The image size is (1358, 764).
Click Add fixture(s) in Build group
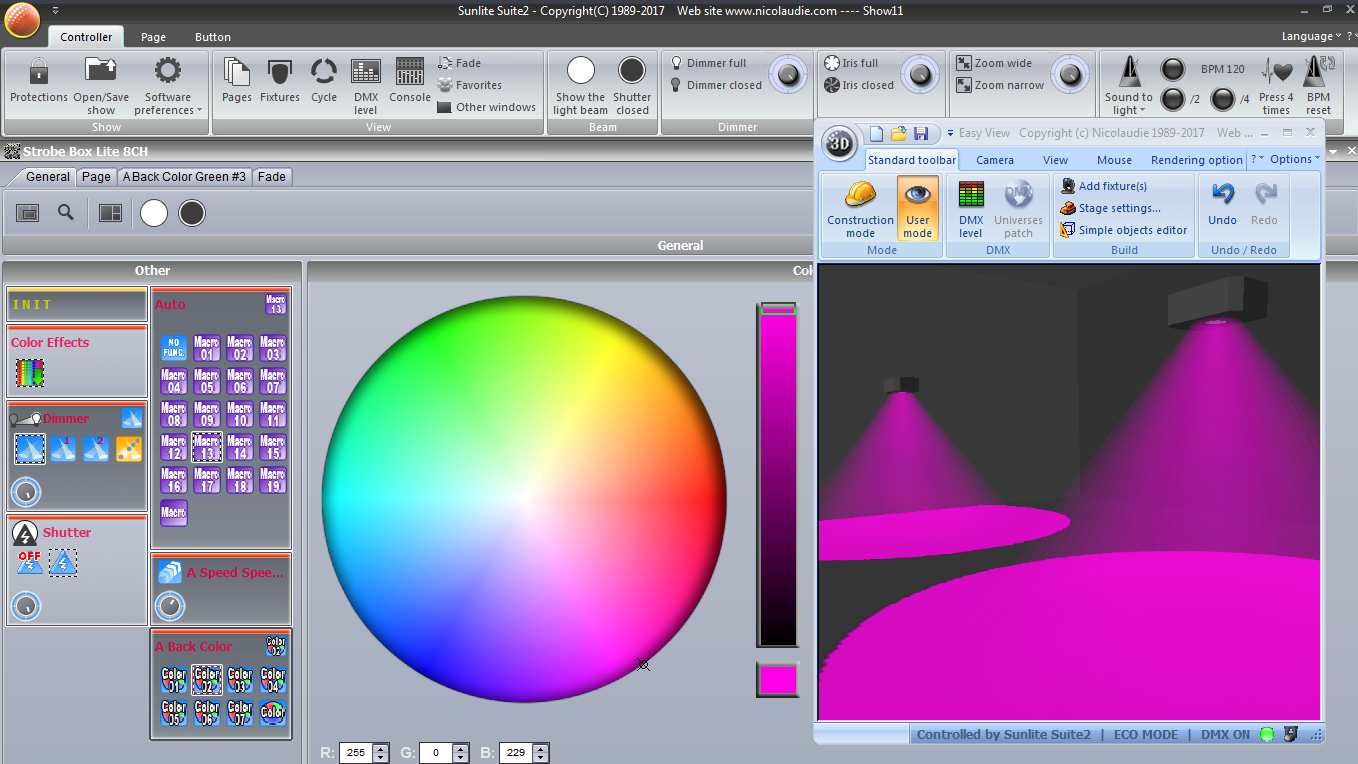click(x=1111, y=186)
